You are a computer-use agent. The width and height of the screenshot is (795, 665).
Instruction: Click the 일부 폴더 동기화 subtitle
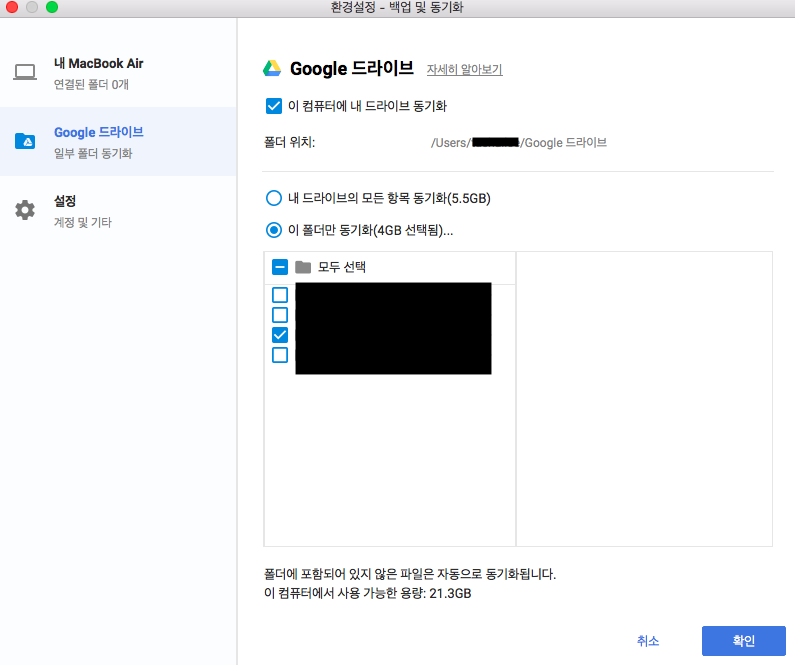(x=93, y=153)
